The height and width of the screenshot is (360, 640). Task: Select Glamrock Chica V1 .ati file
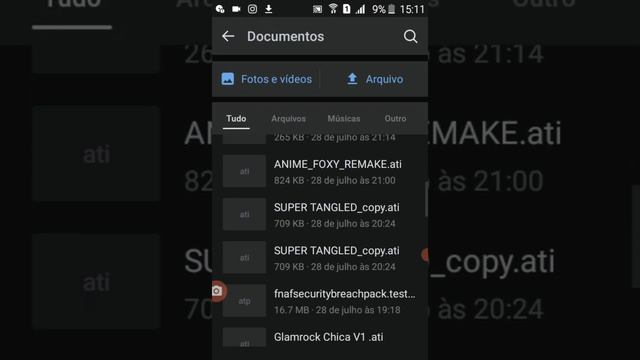pos(320,338)
